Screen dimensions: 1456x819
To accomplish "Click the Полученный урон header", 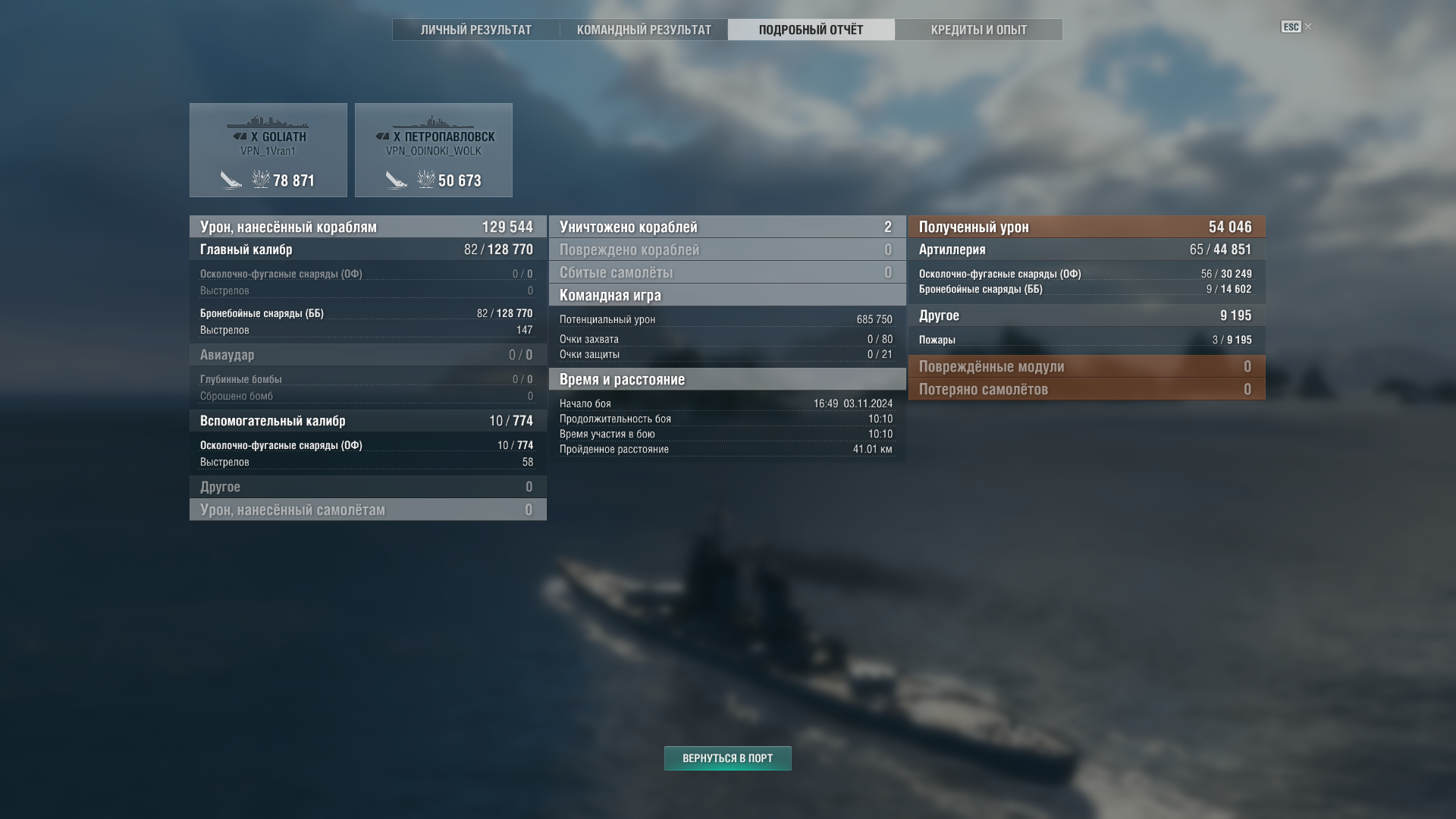I will 1087,227.
